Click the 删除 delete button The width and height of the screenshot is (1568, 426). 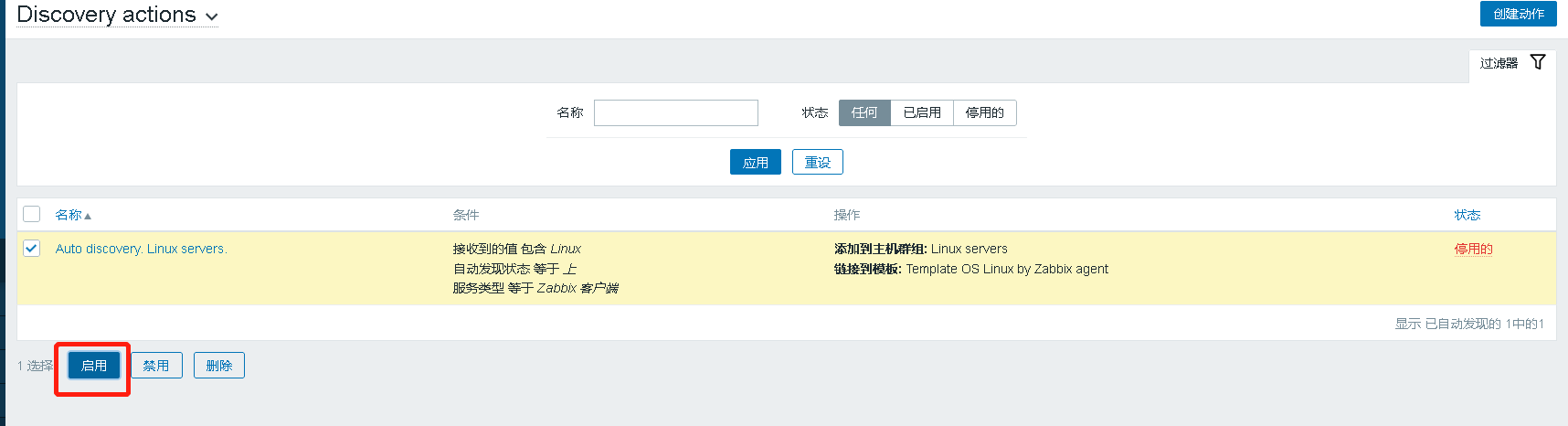tap(218, 366)
